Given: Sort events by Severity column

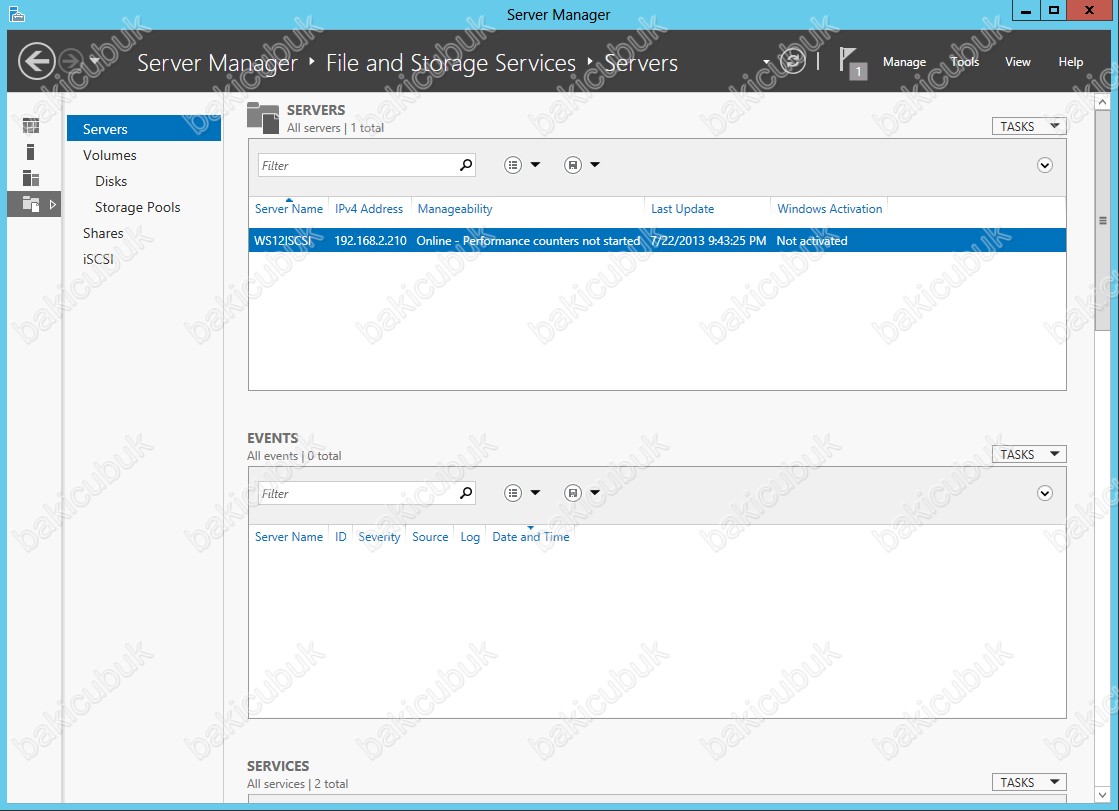Looking at the screenshot, I should point(379,537).
